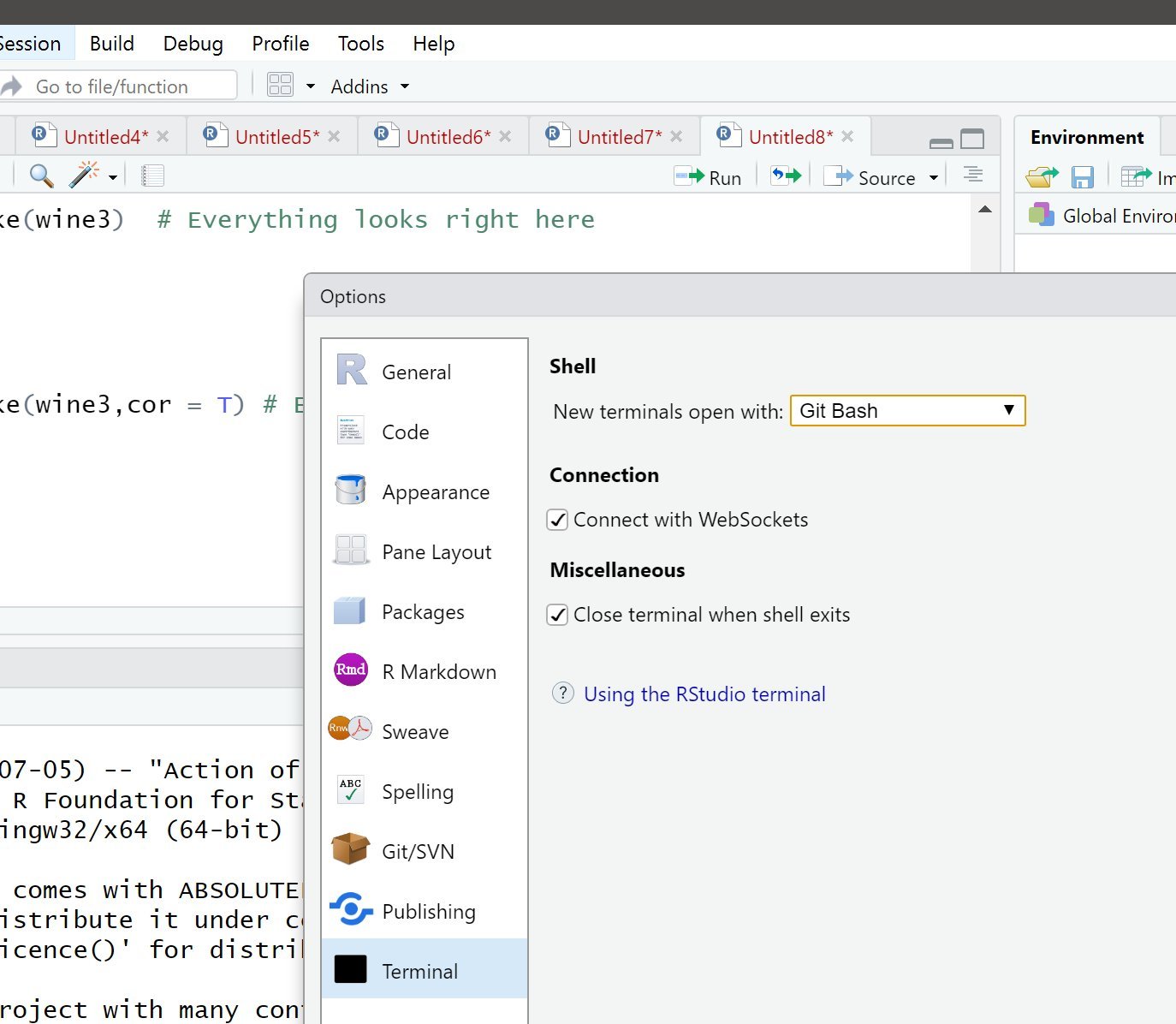Click the workspace panes grid icon
Screen dimensions: 1176x1024
[x=281, y=85]
